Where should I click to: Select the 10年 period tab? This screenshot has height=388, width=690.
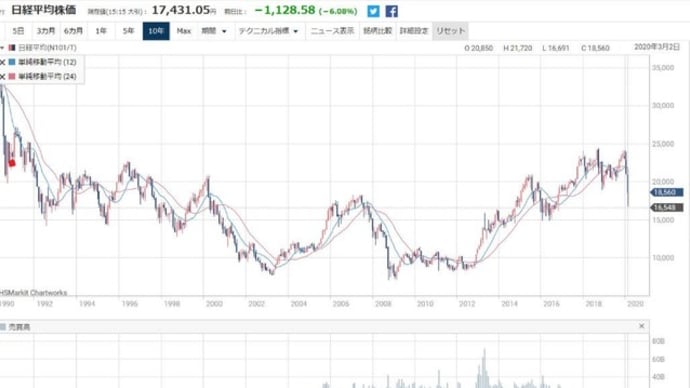coord(156,31)
